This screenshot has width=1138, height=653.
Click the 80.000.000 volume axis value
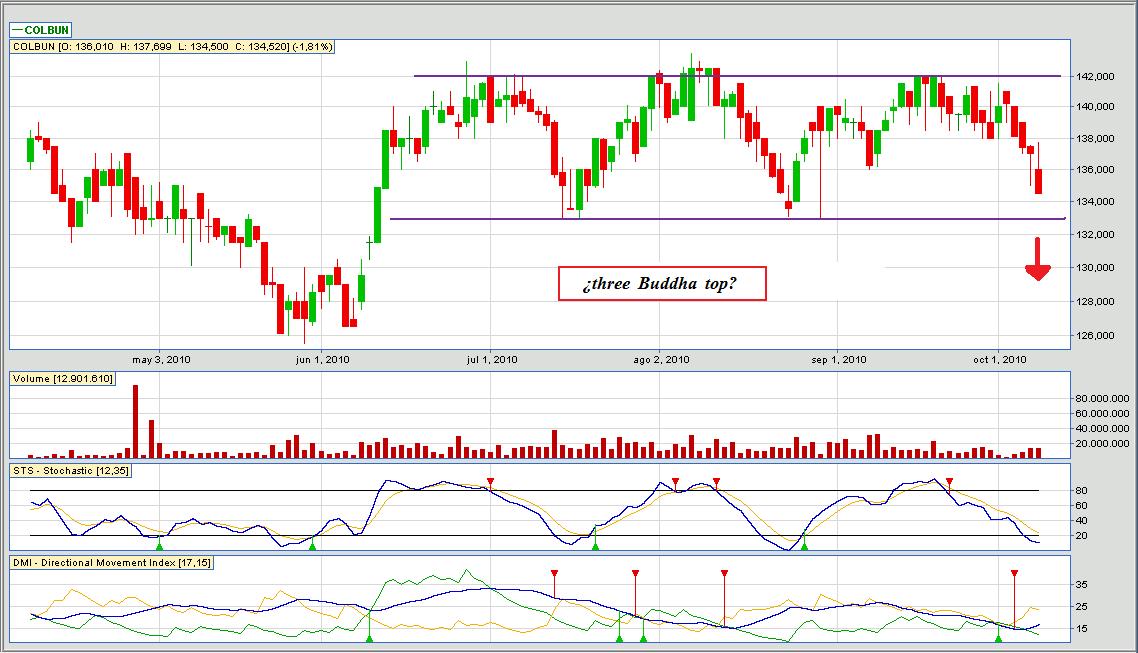1102,398
